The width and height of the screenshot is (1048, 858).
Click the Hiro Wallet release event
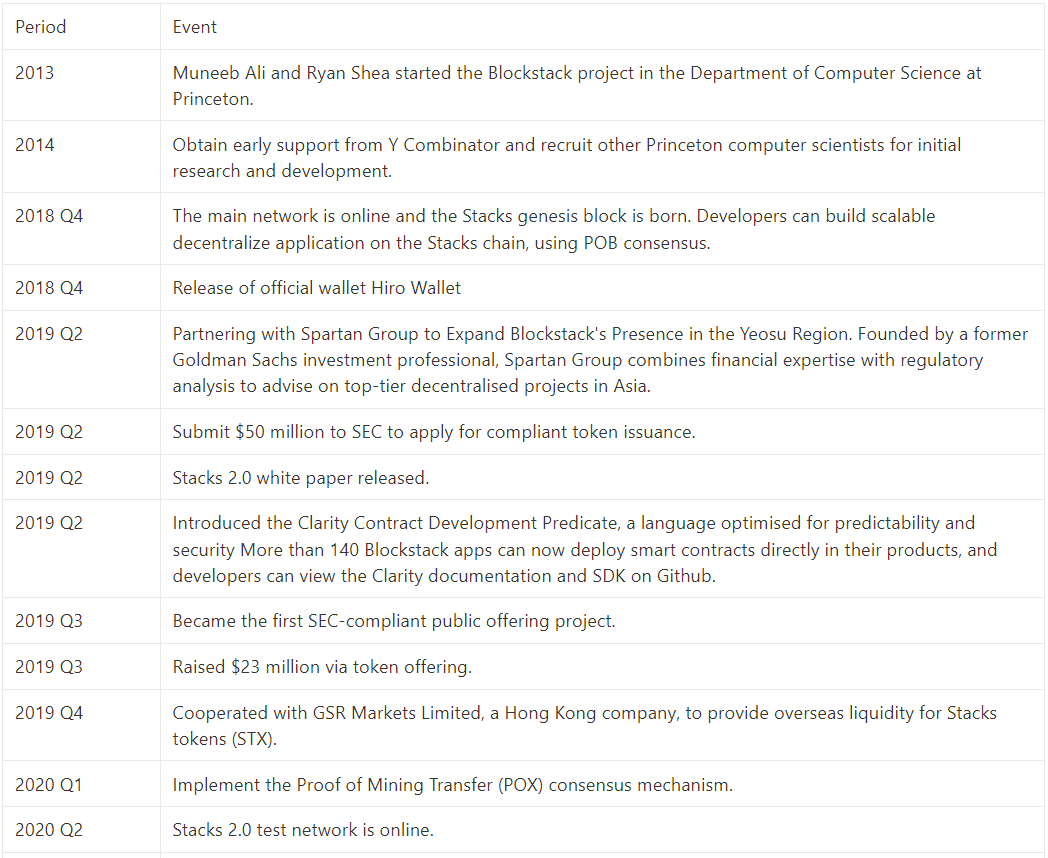coord(317,288)
